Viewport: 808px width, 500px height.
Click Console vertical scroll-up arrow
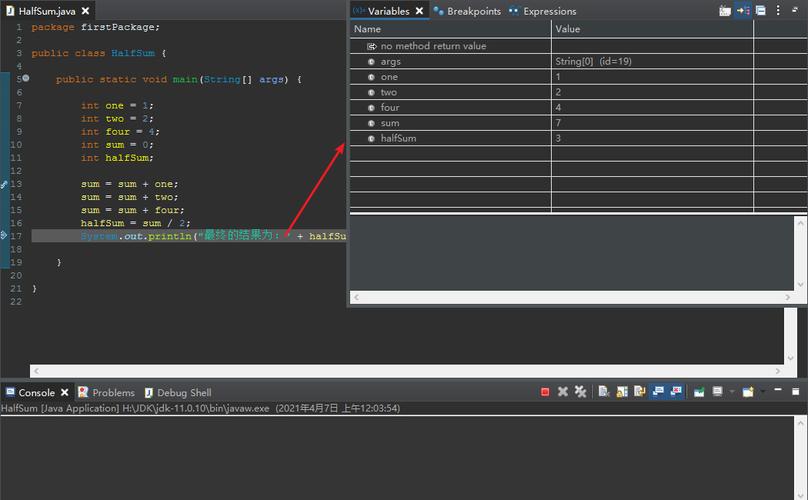[x=800, y=423]
